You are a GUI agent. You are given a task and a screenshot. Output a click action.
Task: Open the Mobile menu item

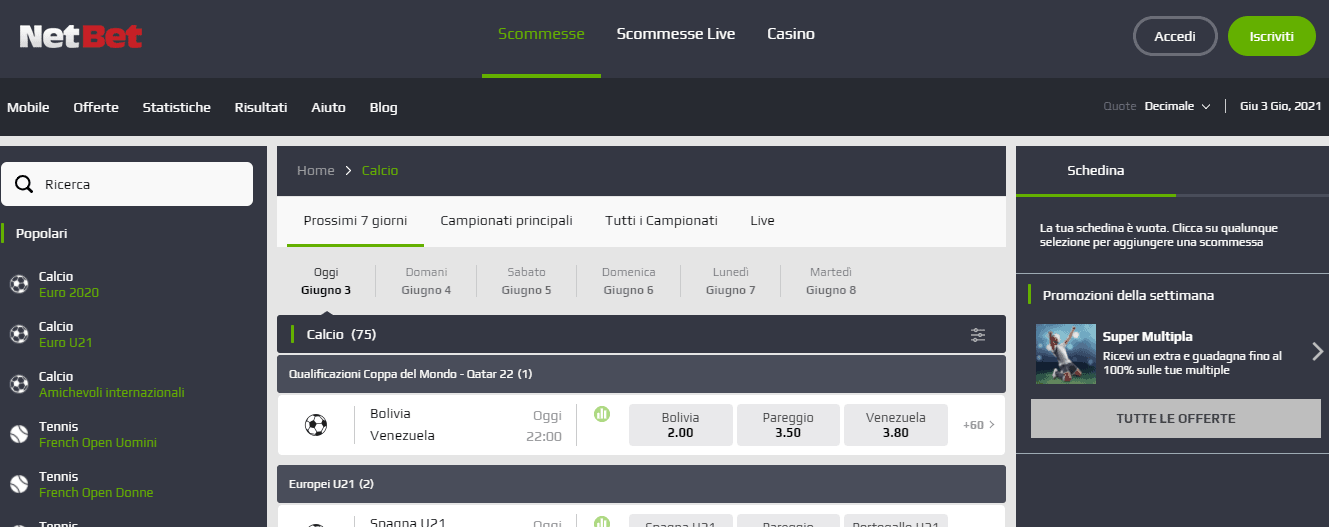pos(28,107)
